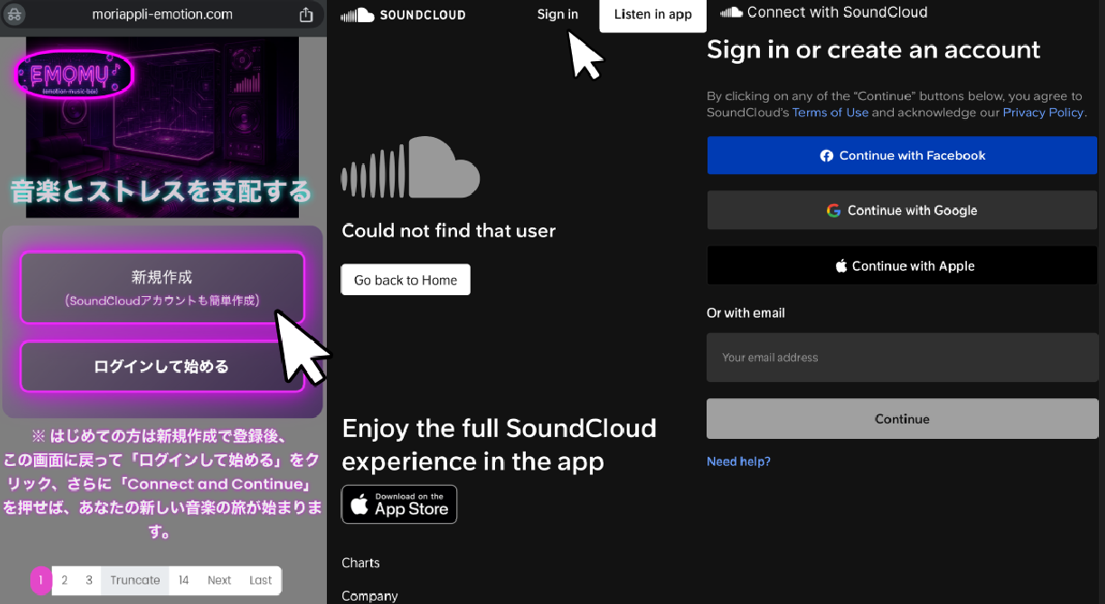The image size is (1105, 604).
Task: Open the Company footer link
Action: [x=370, y=596]
